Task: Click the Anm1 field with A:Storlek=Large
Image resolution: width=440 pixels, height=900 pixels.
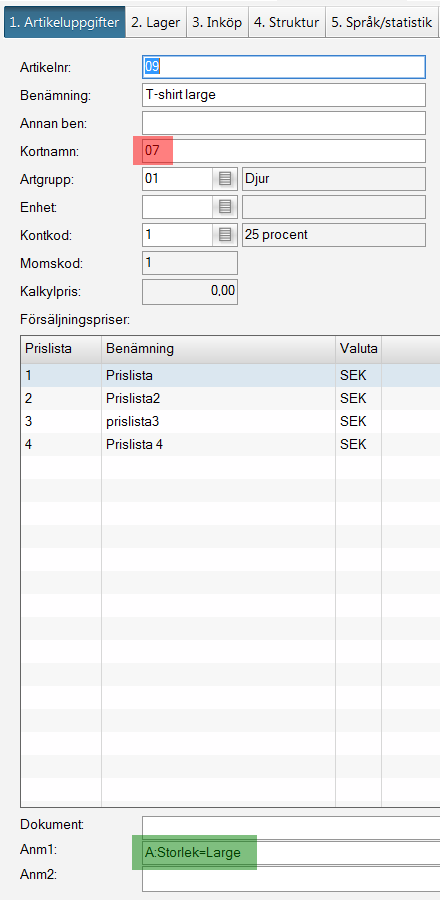Action: tap(291, 853)
